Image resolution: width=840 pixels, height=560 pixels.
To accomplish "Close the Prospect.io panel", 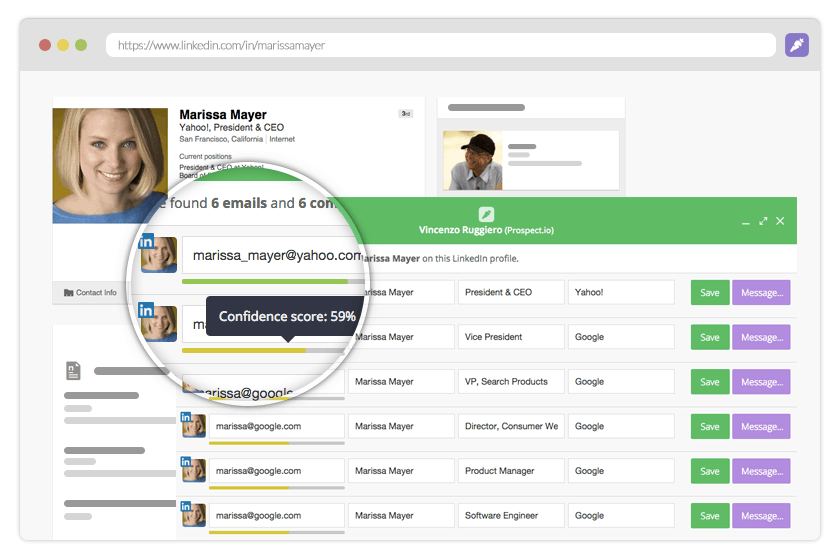I will 780,221.
